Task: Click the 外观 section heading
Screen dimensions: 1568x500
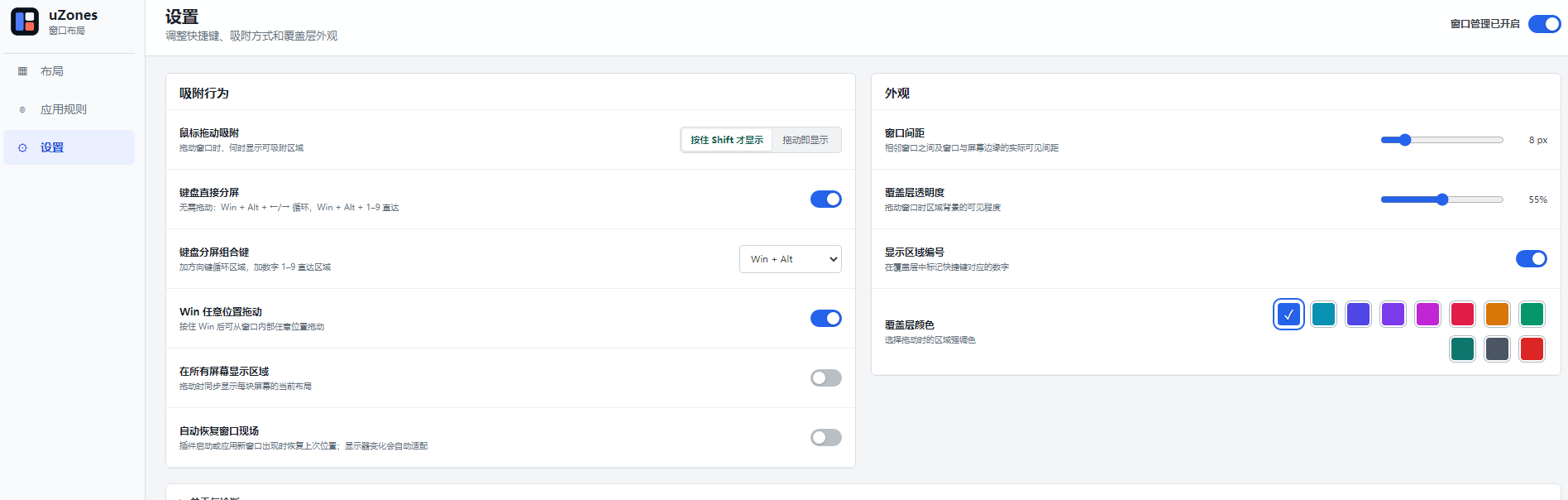Action: [x=897, y=94]
